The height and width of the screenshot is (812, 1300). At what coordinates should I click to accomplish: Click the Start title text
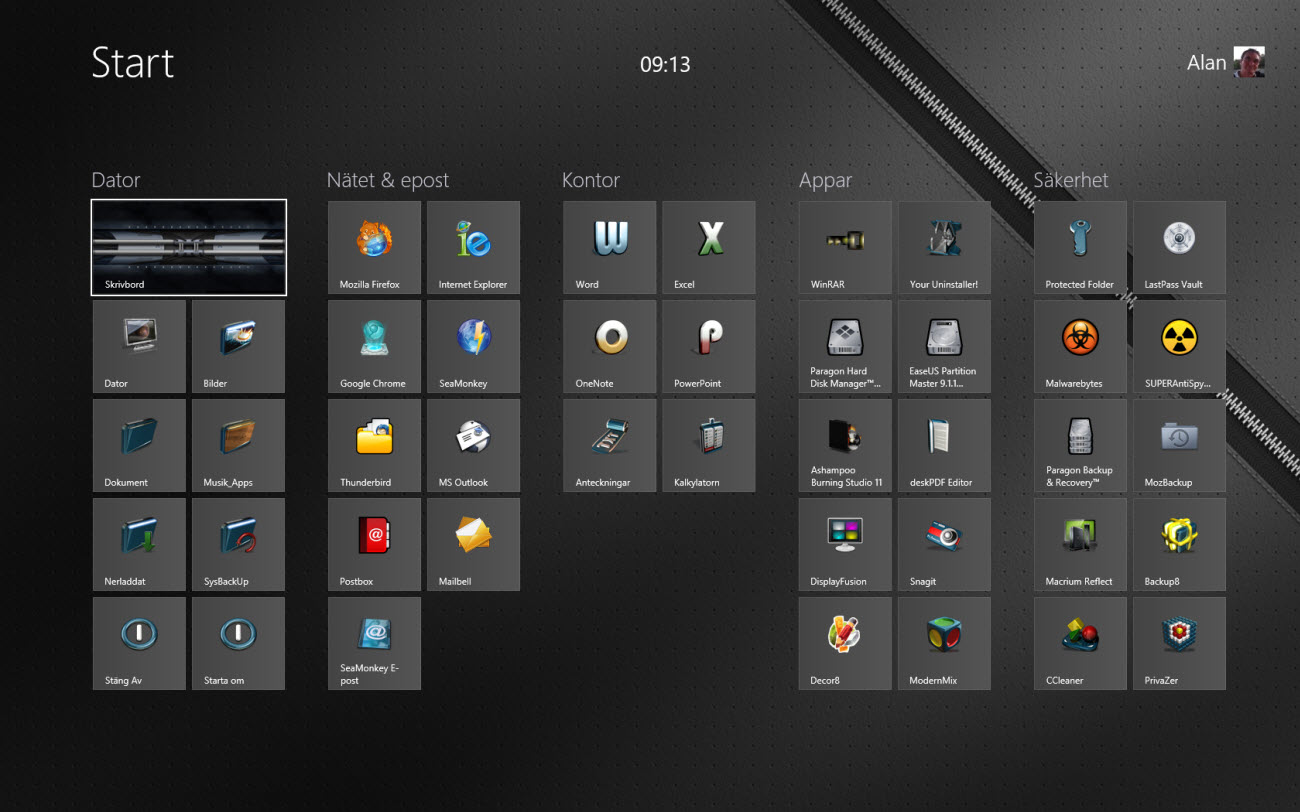tap(133, 62)
